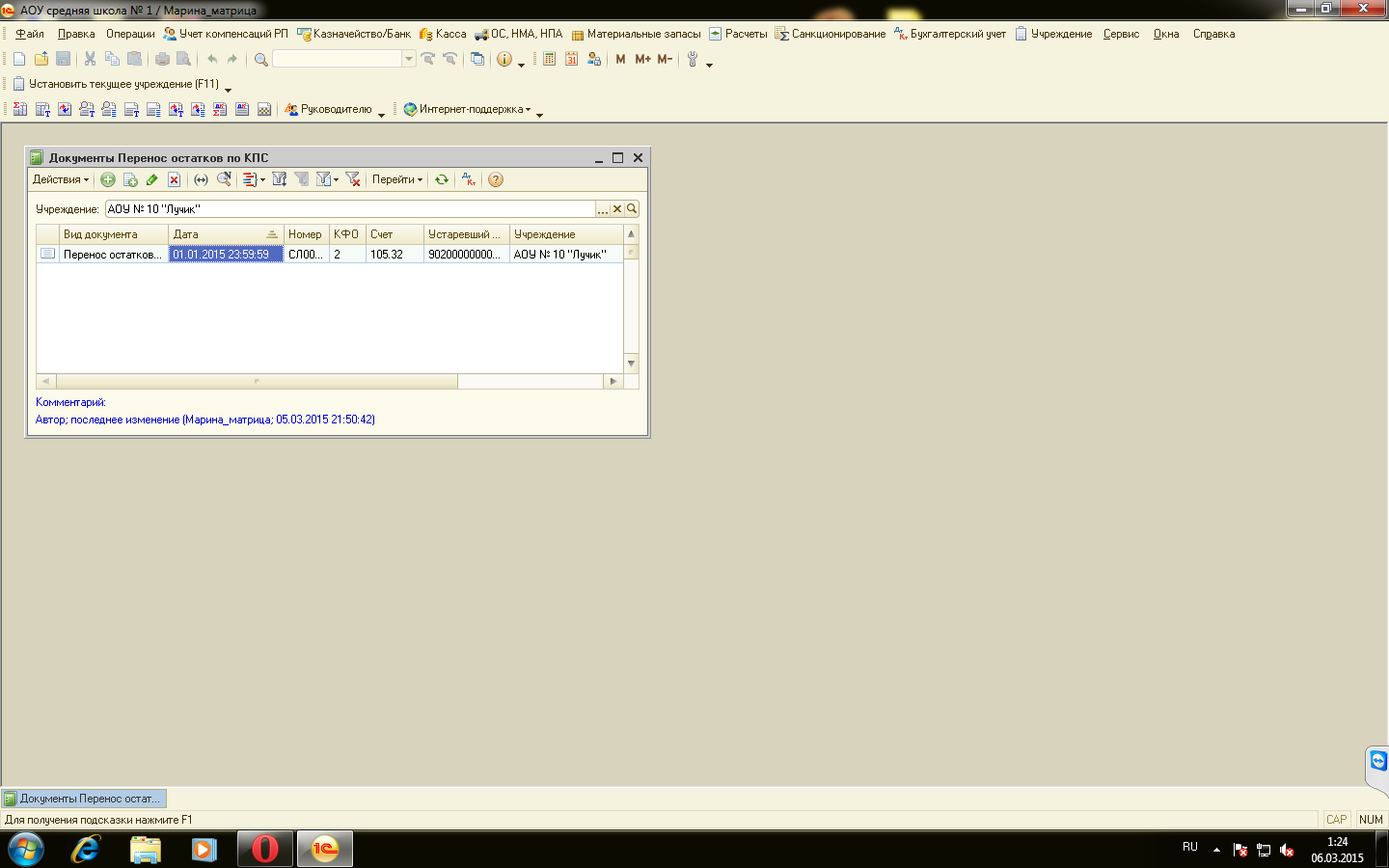This screenshot has height=868, width=1389.
Task: Click the green Add document icon
Action: [108, 179]
